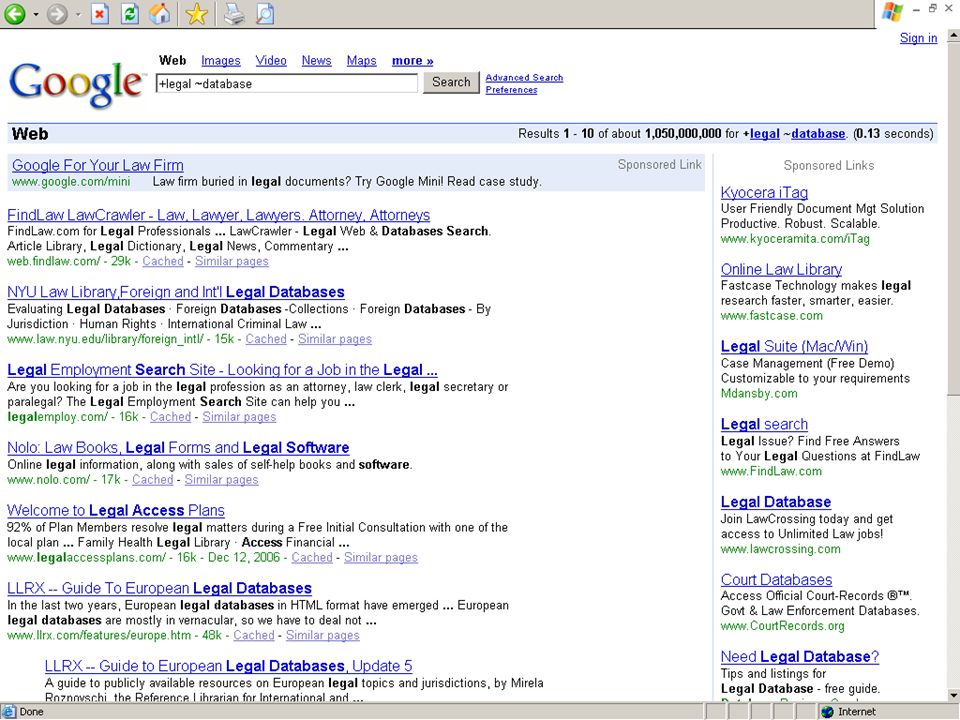Open Similar pages for www.law.nyu.edu result

[335, 339]
